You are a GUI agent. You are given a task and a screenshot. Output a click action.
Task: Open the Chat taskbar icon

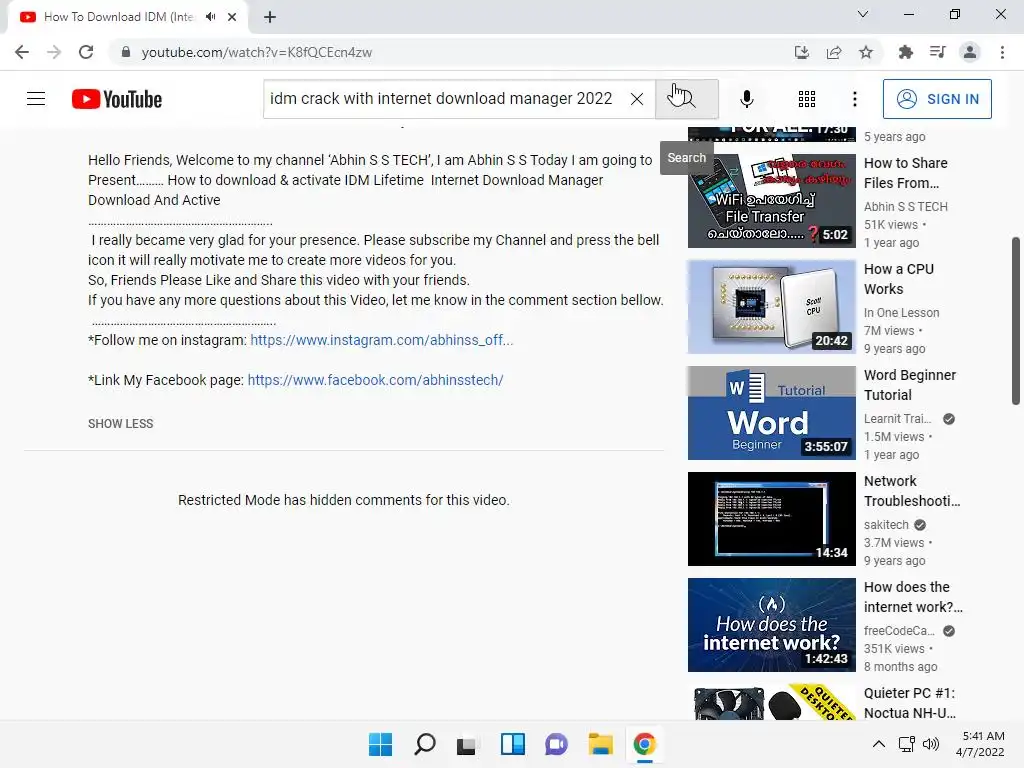tap(556, 744)
